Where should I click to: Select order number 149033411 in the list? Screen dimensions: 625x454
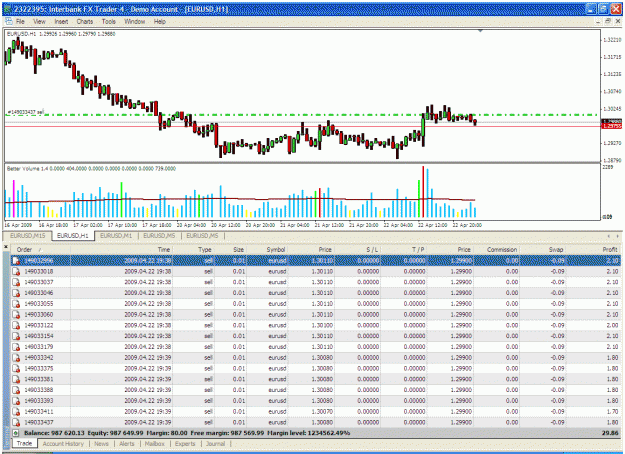[39, 411]
